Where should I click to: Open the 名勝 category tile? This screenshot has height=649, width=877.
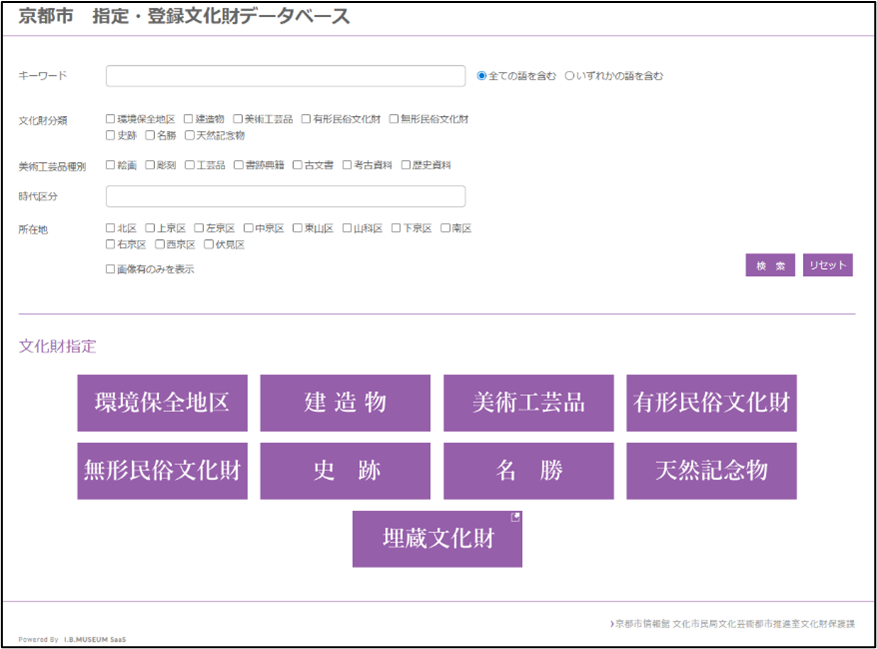tap(528, 471)
